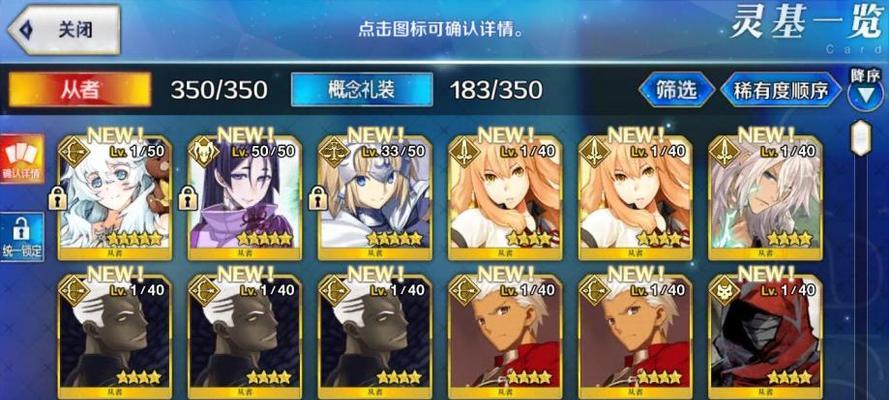Toggle lock on Ruler Lv. 33/50 card
The height and width of the screenshot is (400, 889).
tap(318, 199)
